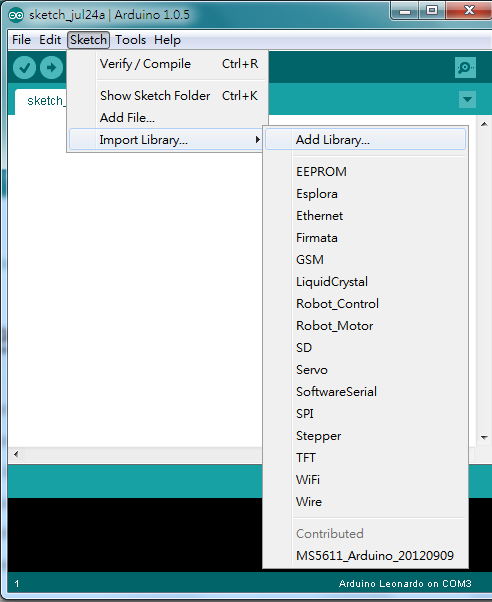Import the Ethernet library

(x=365, y=216)
